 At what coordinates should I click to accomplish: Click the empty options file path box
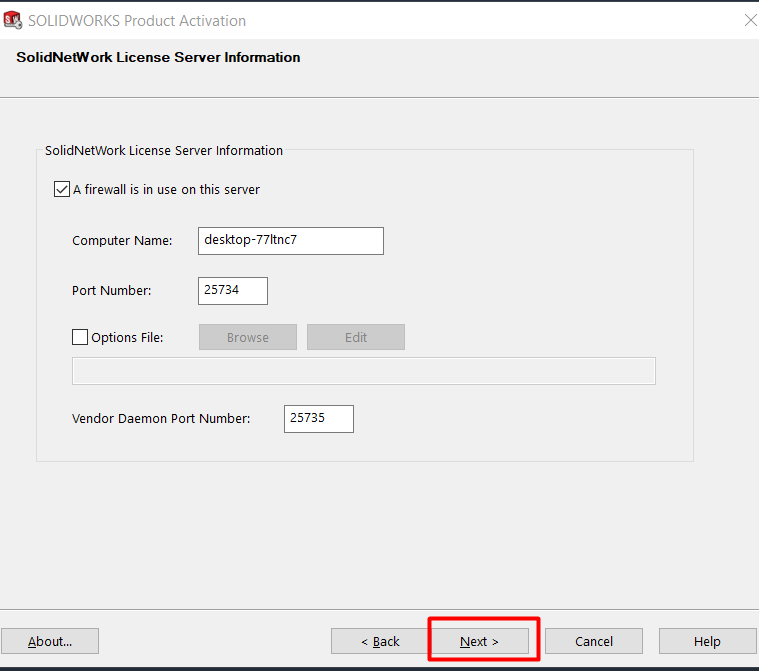point(363,371)
